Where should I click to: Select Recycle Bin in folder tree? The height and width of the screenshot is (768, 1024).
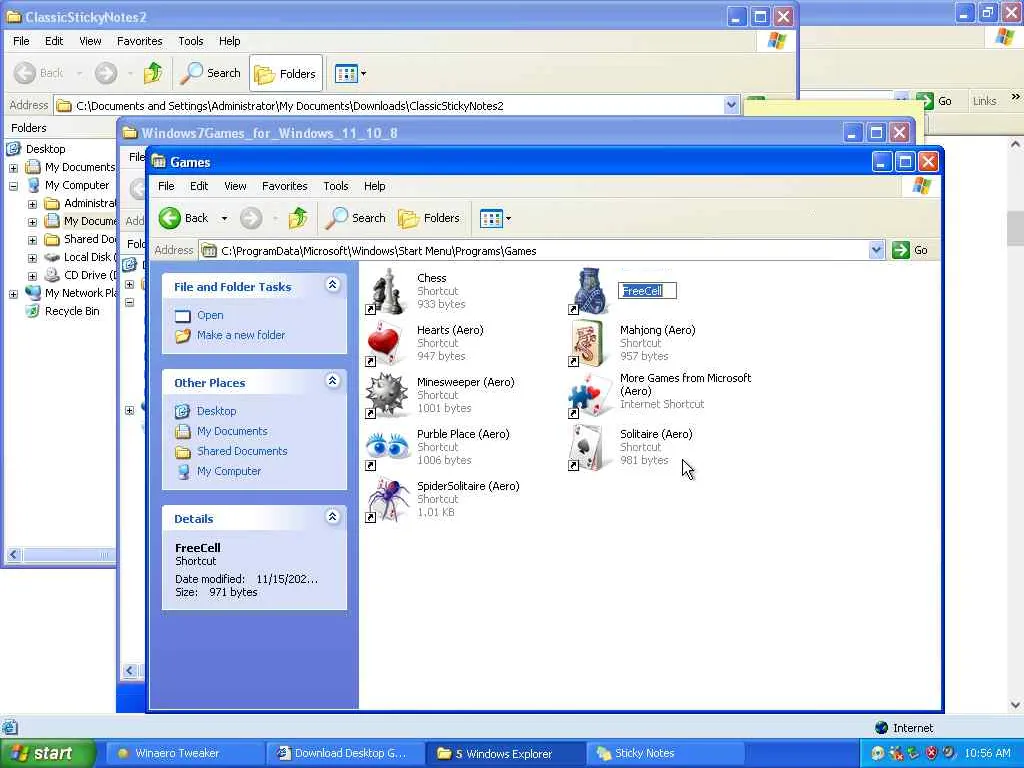tap(72, 311)
